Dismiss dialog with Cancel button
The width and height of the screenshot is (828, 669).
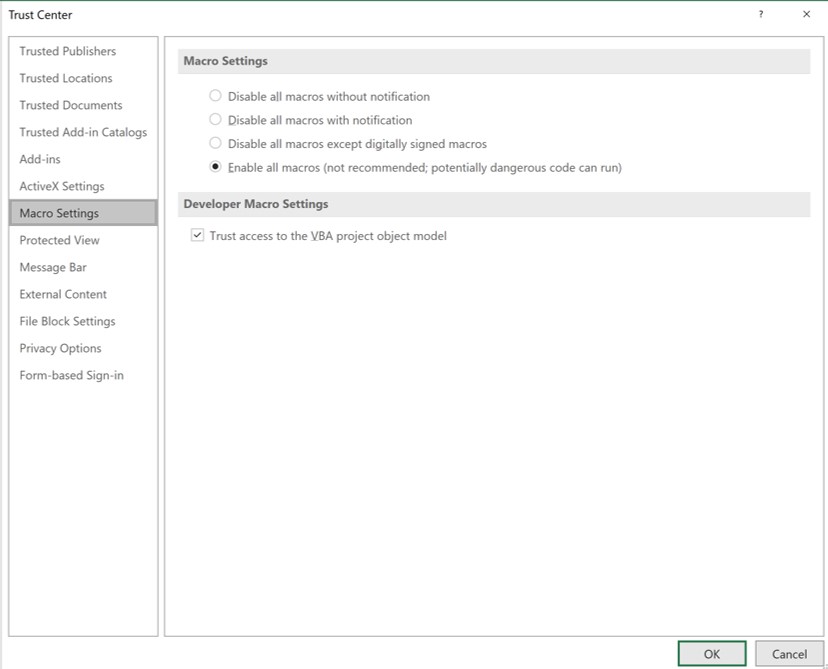(789, 654)
